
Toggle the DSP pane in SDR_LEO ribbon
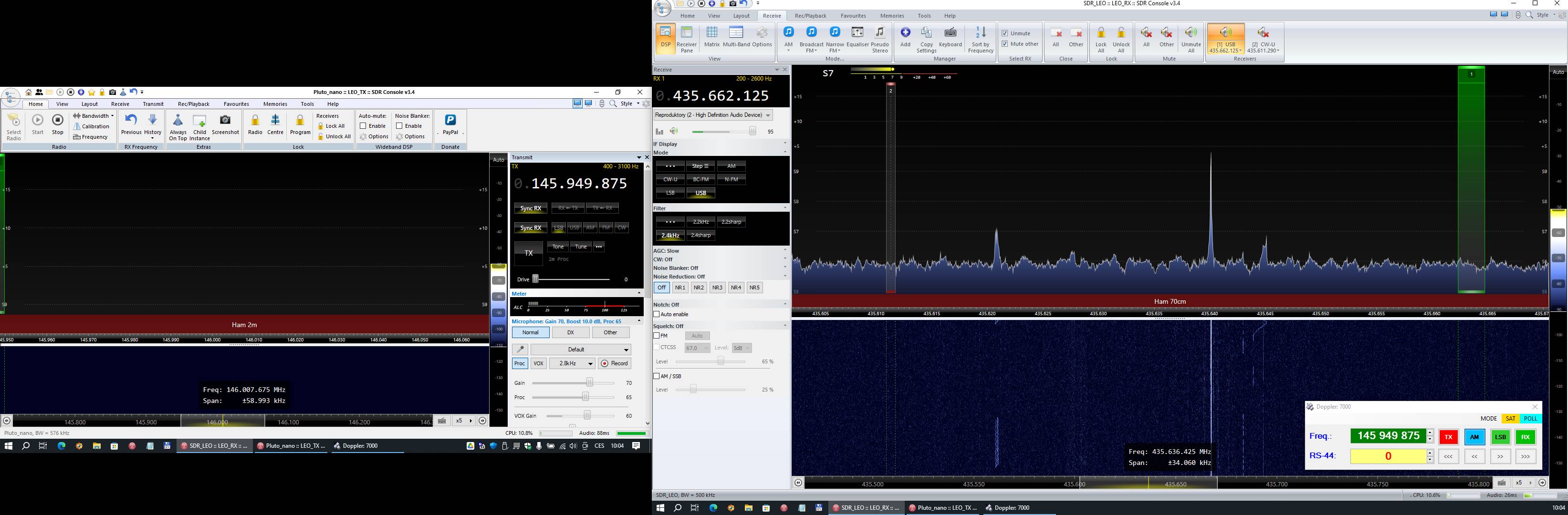click(x=665, y=38)
